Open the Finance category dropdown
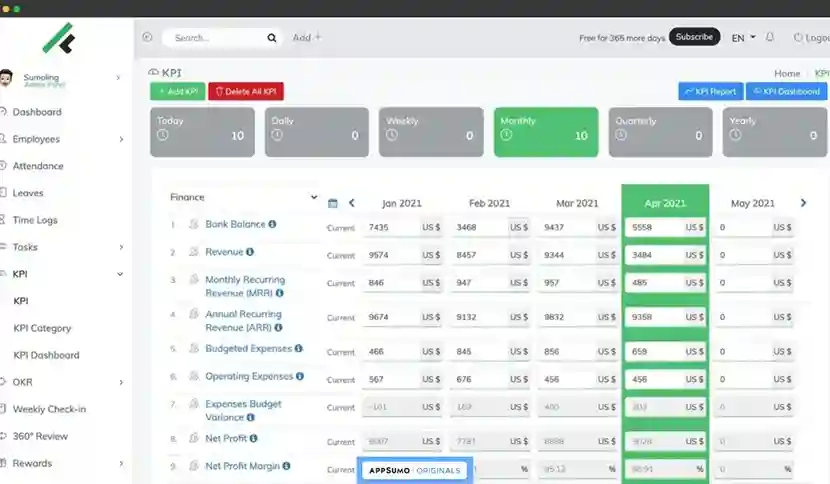Screen dimensions: 830x484 tap(243, 197)
